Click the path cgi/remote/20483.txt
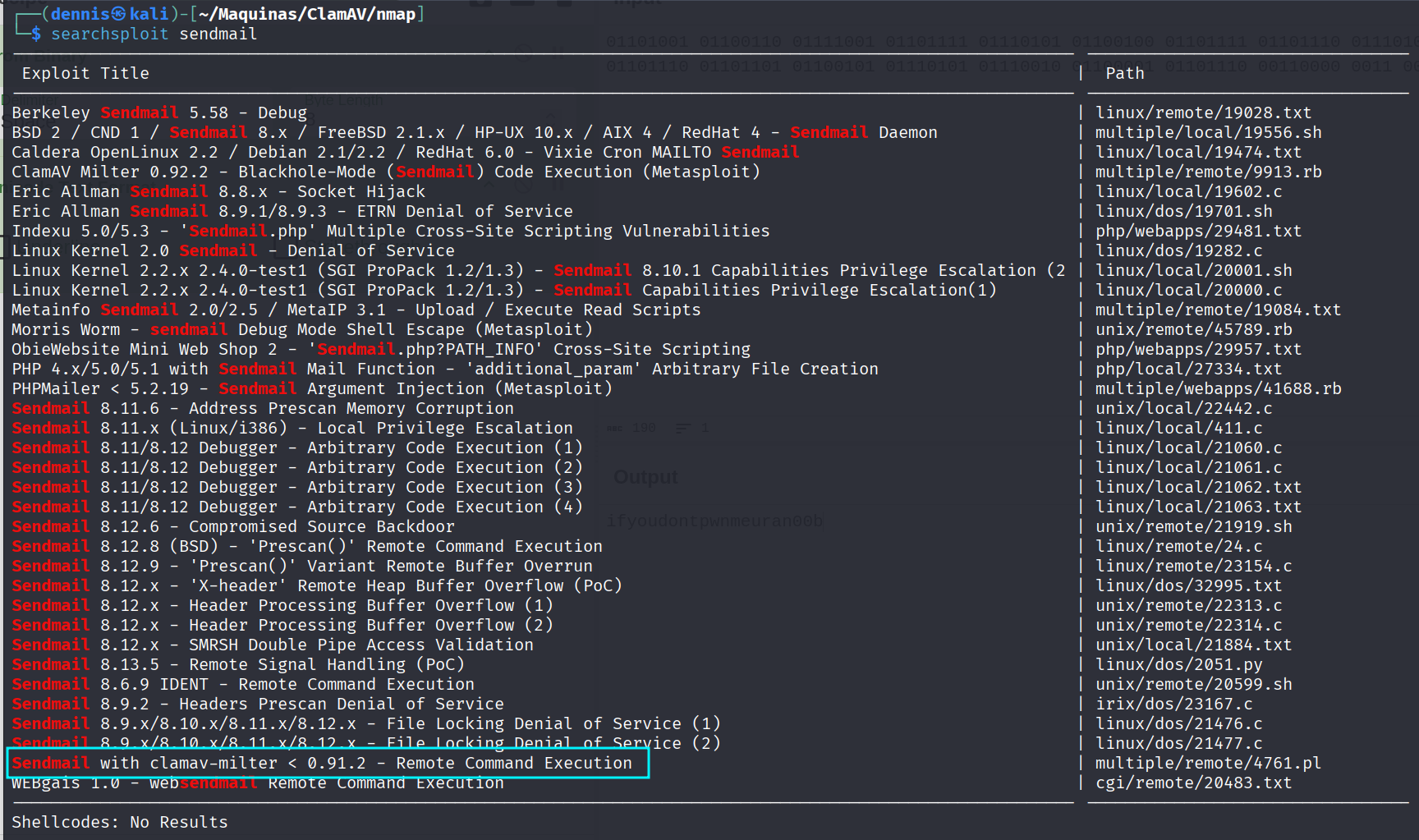This screenshot has height=840, width=1419. [x=1193, y=783]
